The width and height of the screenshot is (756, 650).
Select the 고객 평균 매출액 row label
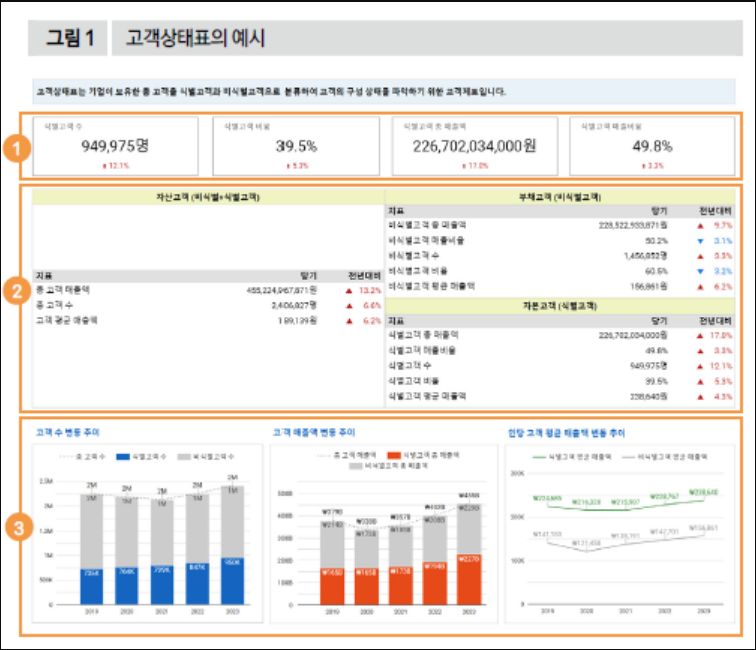[67, 321]
